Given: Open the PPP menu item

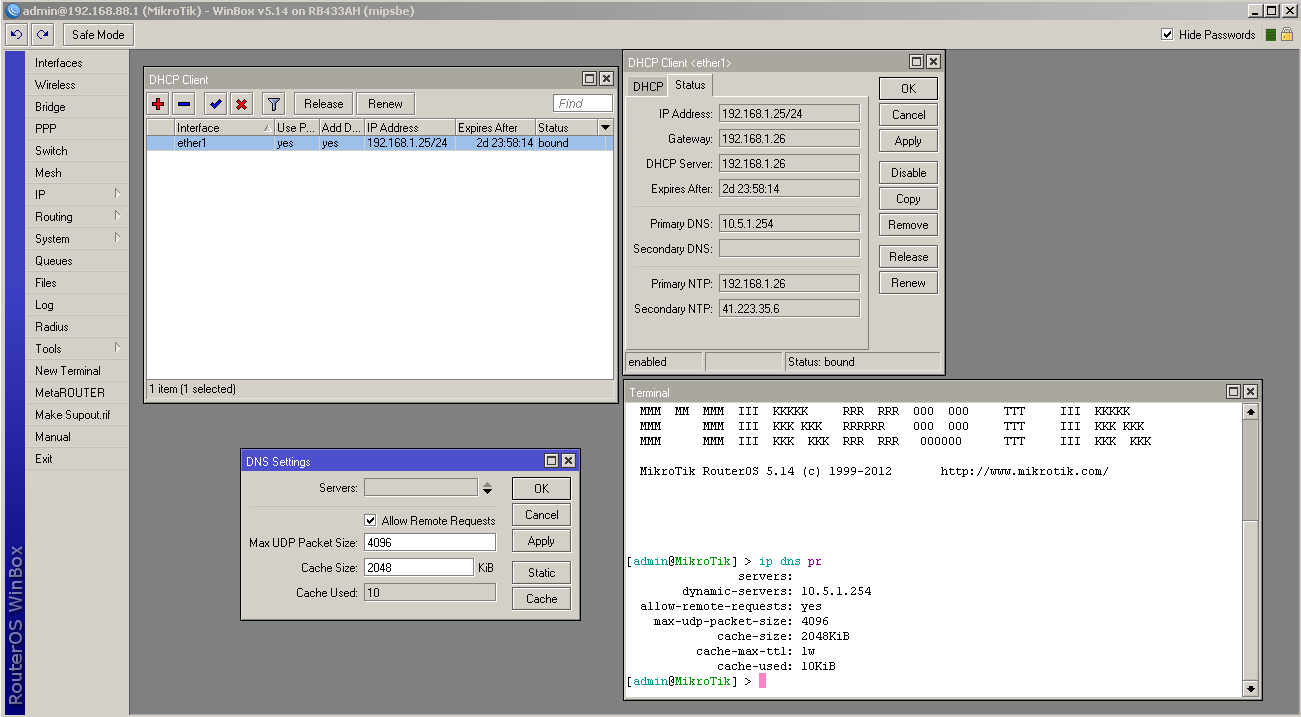Looking at the screenshot, I should pyautogui.click(x=77, y=129).
